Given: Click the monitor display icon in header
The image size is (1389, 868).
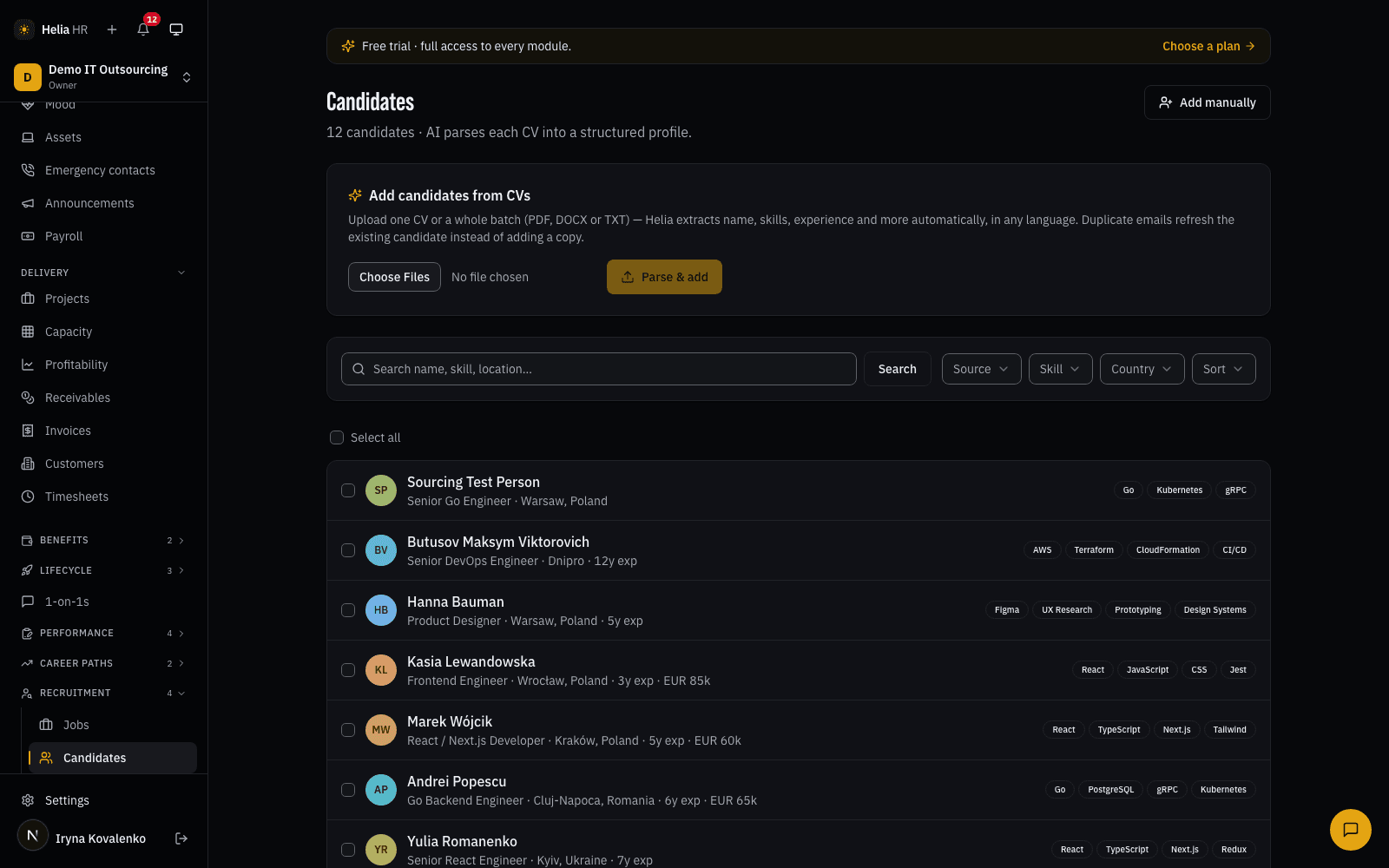Looking at the screenshot, I should (x=176, y=30).
